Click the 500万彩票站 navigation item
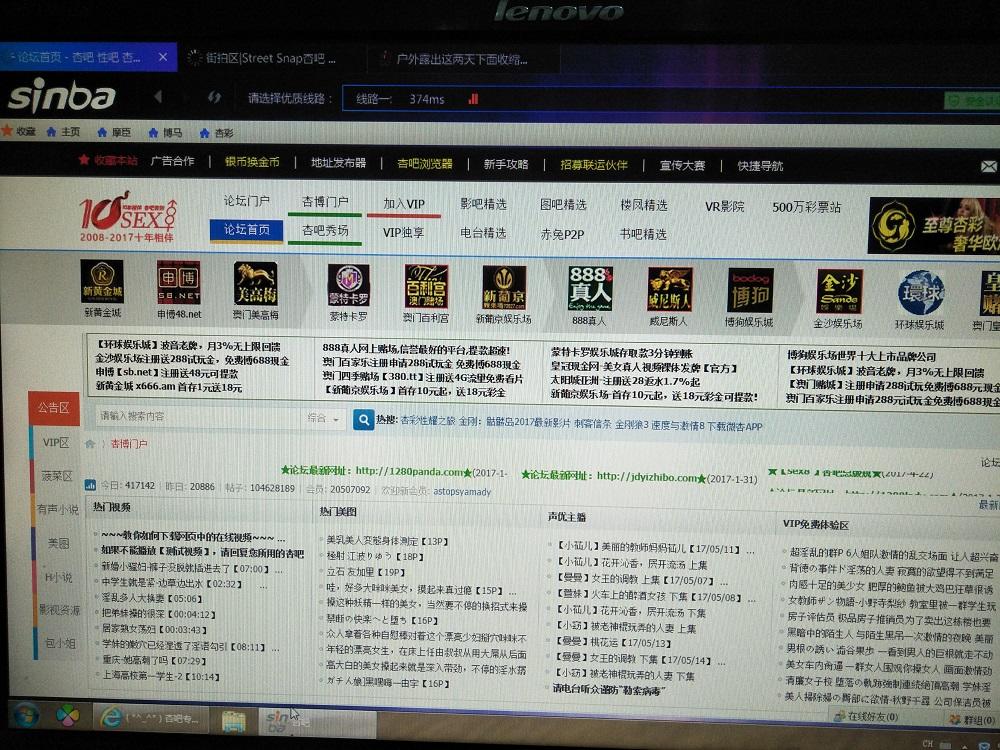 [807, 207]
